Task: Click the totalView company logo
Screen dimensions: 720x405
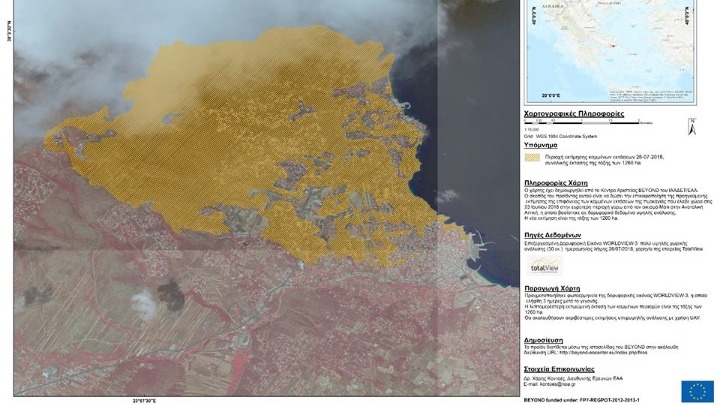Action: [545, 267]
